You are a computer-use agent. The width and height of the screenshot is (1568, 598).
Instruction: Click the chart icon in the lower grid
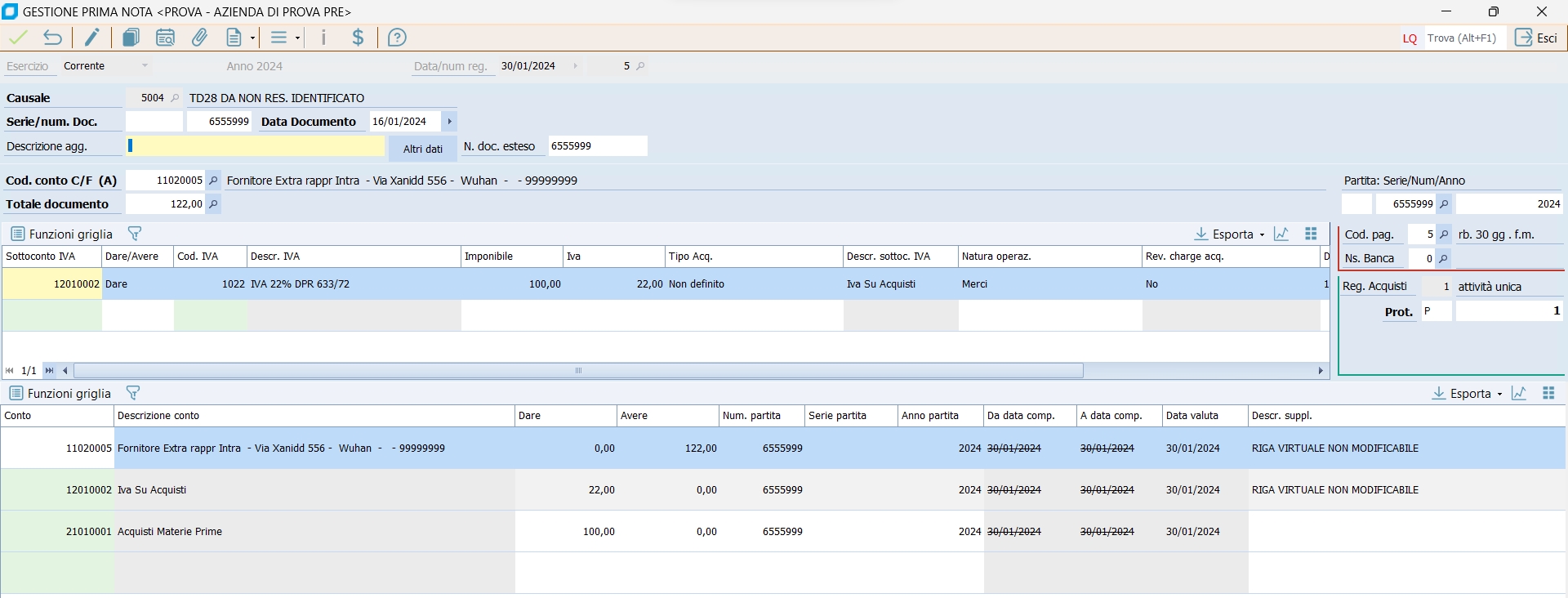(1519, 394)
